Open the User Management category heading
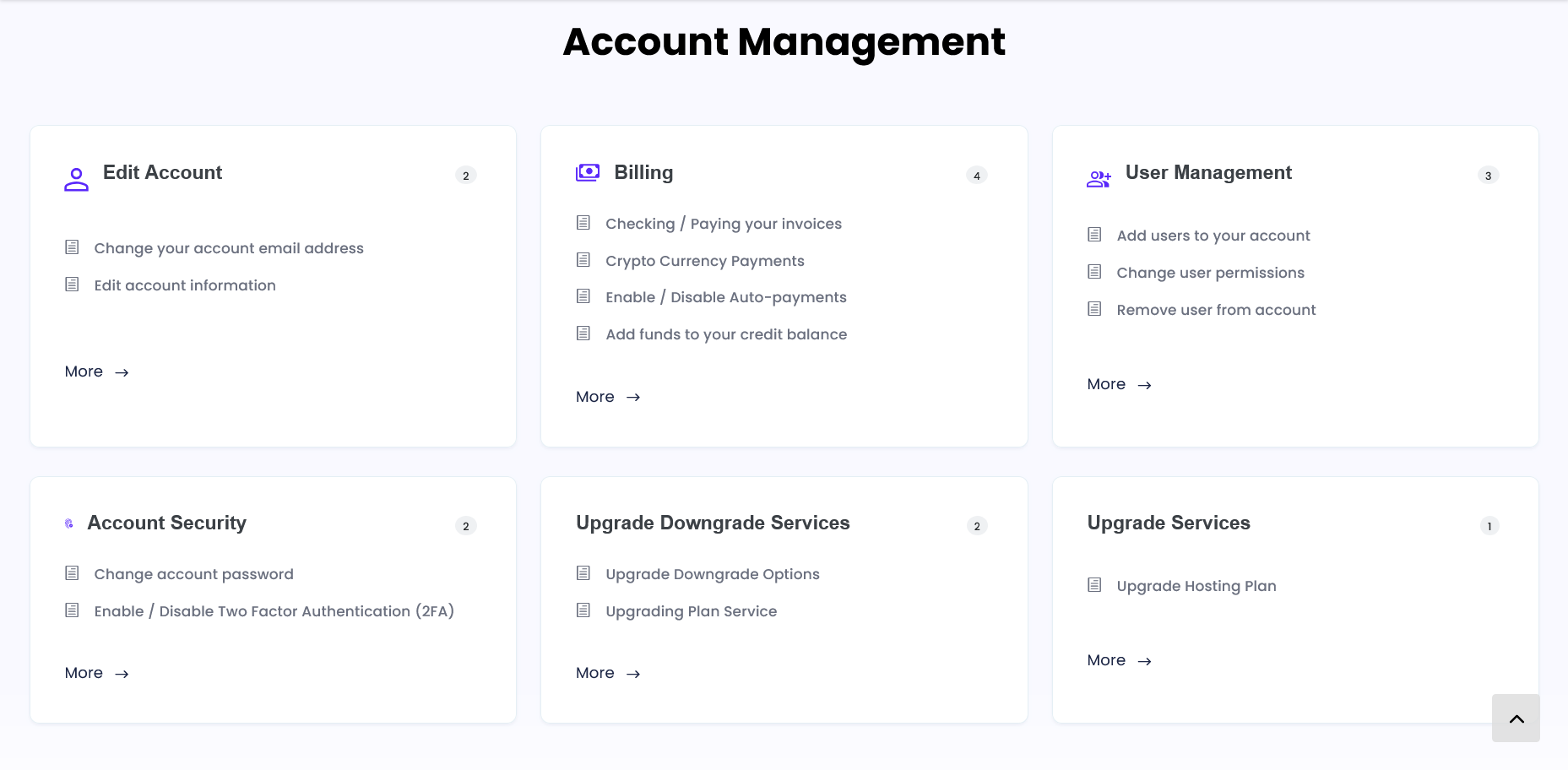Screen dimensions: 1568x770 [1208, 172]
